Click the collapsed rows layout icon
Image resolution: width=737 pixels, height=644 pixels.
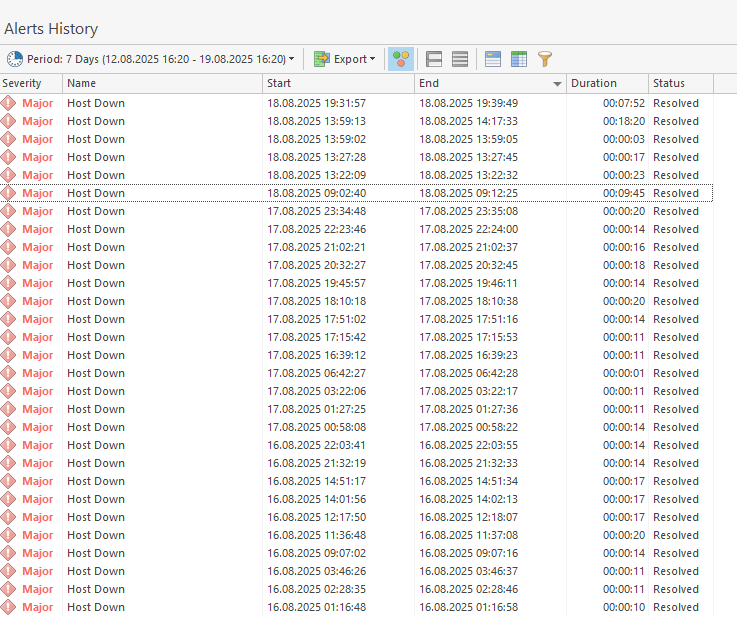coord(460,59)
